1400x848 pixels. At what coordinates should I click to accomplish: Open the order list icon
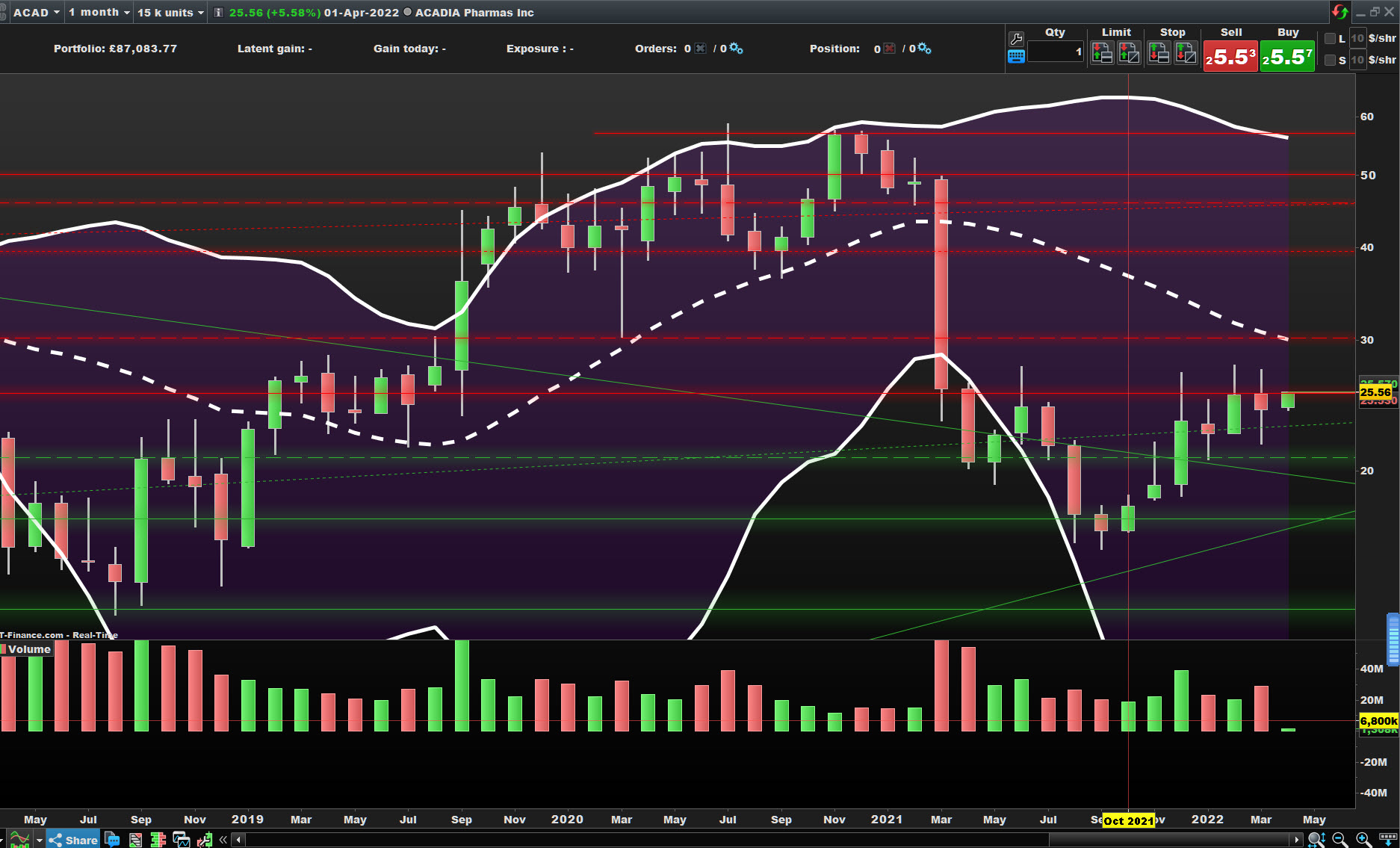(x=135, y=840)
